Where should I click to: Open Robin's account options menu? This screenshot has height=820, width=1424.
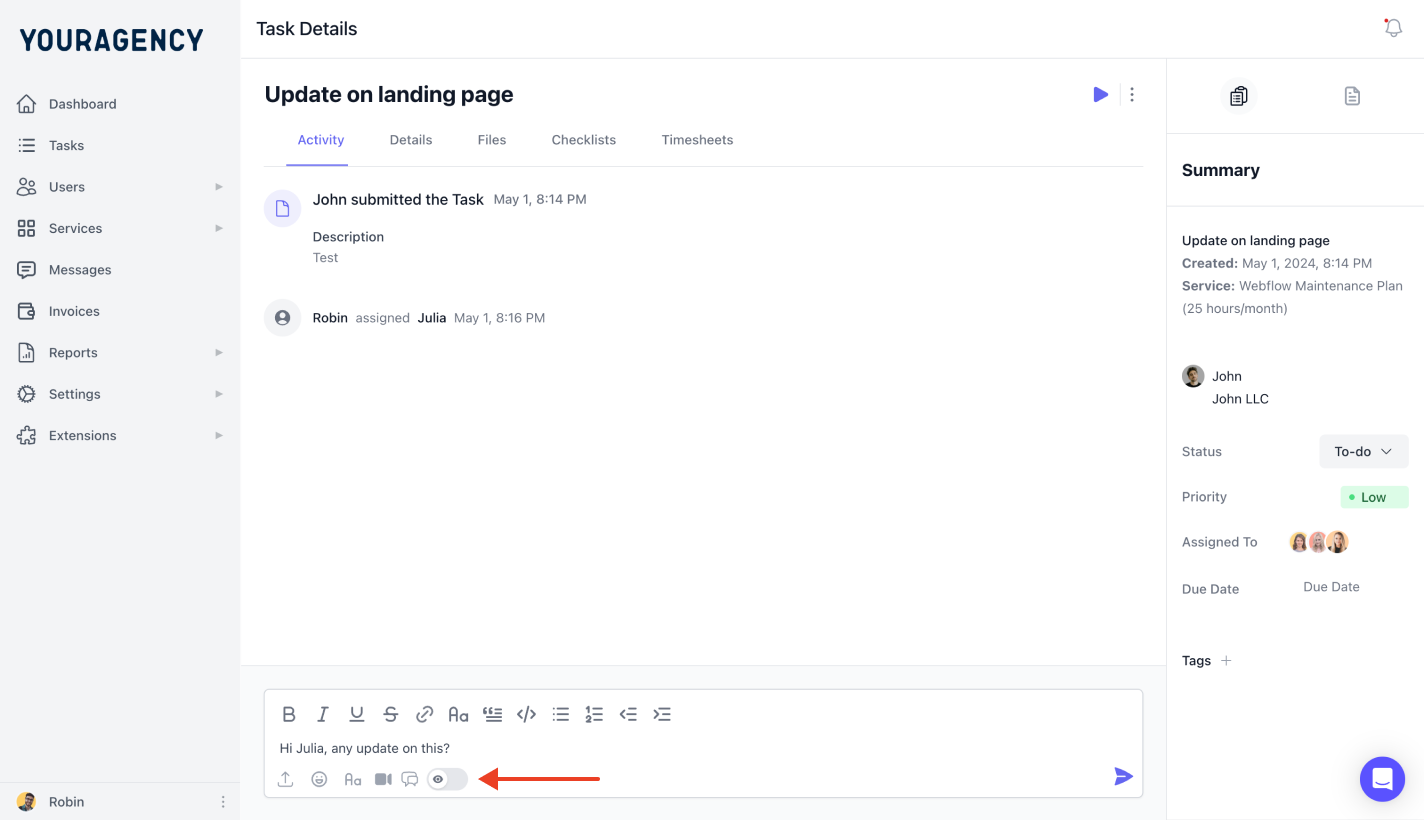point(223,802)
